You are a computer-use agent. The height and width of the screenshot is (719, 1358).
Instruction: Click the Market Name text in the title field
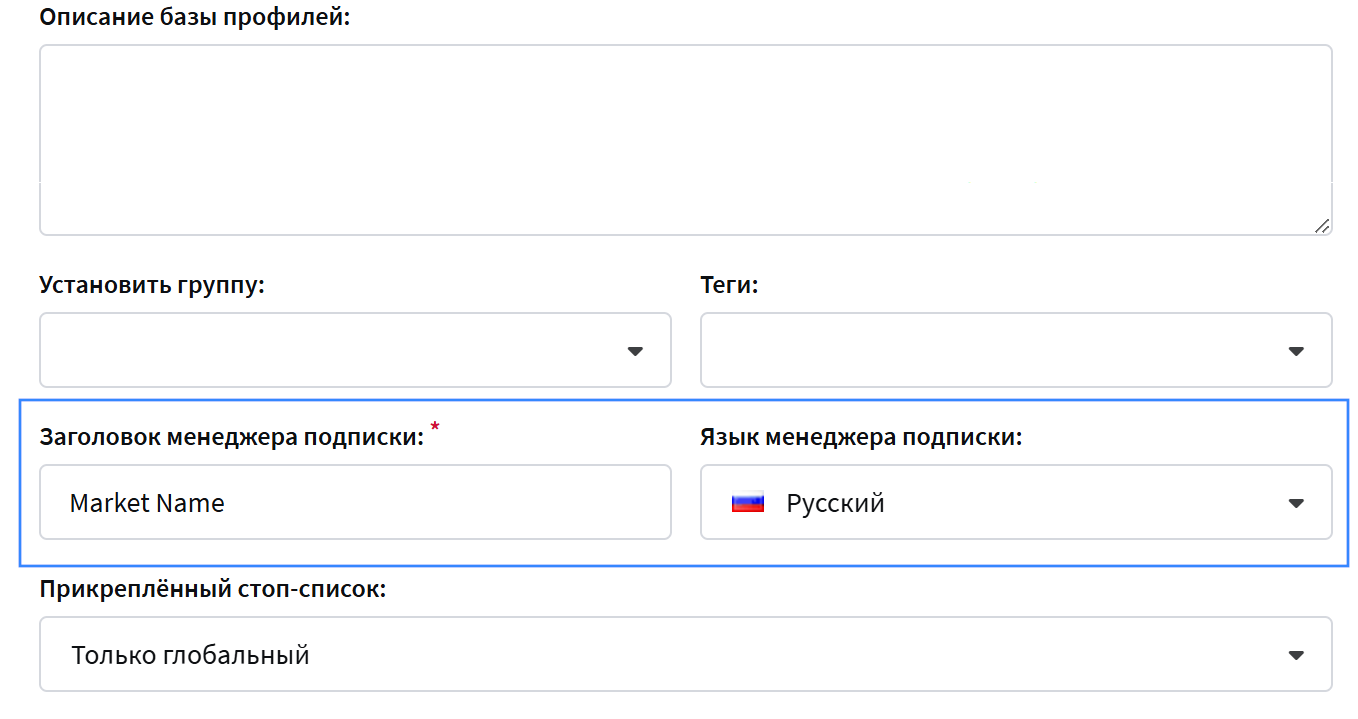coord(147,503)
